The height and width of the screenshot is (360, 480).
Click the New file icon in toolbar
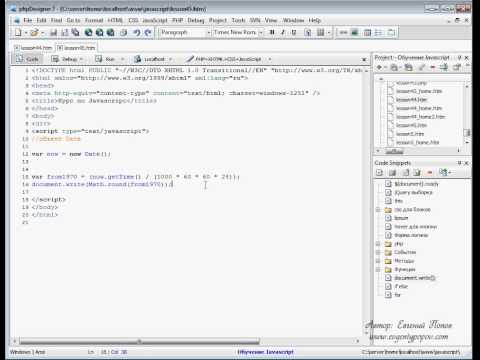point(18,32)
